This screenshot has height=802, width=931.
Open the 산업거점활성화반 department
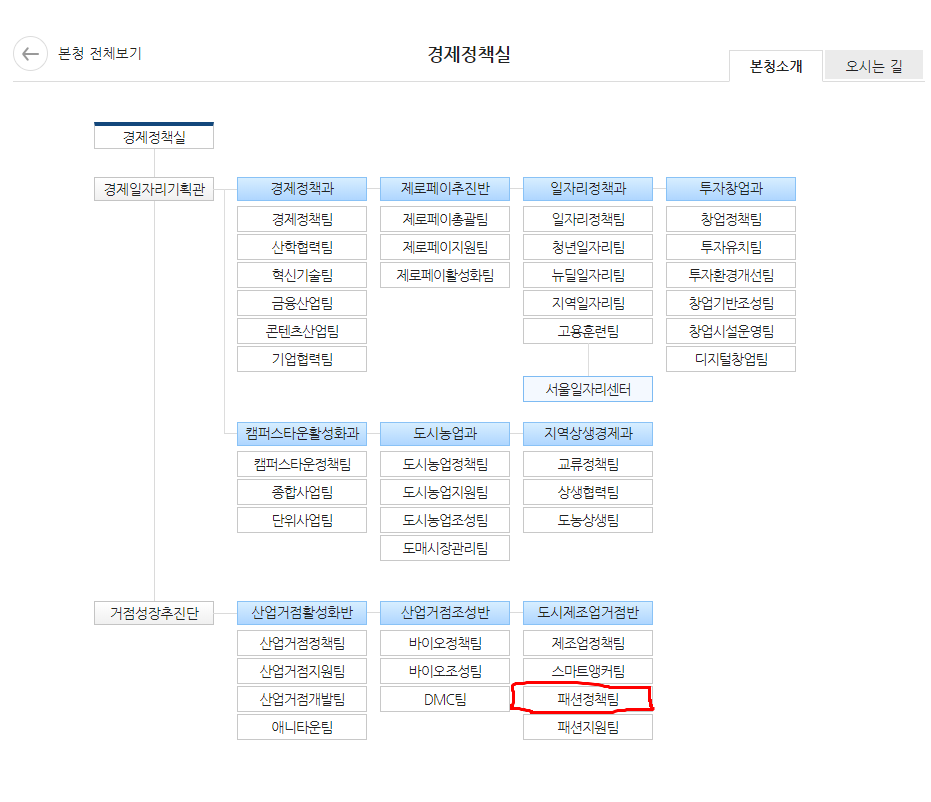click(302, 613)
